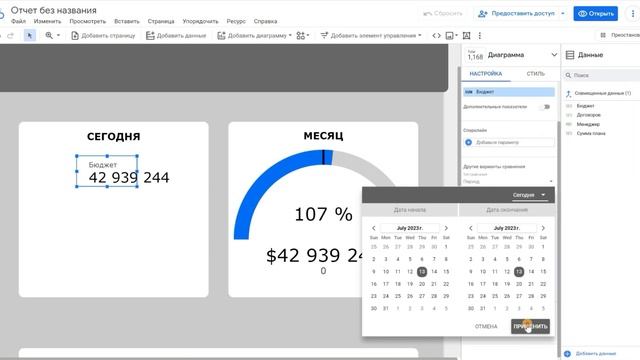Image resolution: width=640 pixels, height=360 pixels.
Task: Click the ПРИМЕНИТЬ apply button
Action: (x=530, y=327)
